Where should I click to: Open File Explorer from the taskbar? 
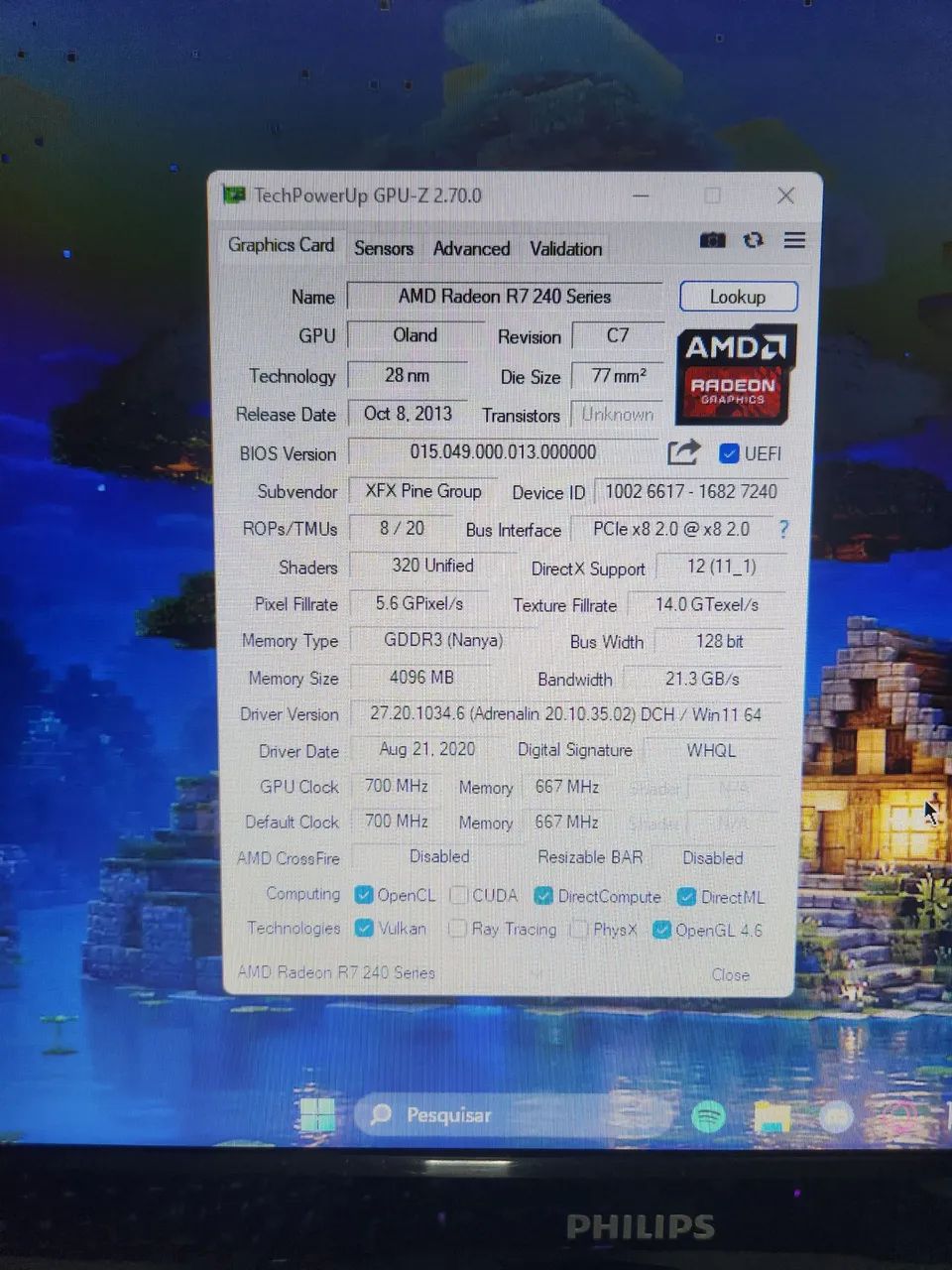tap(772, 1117)
